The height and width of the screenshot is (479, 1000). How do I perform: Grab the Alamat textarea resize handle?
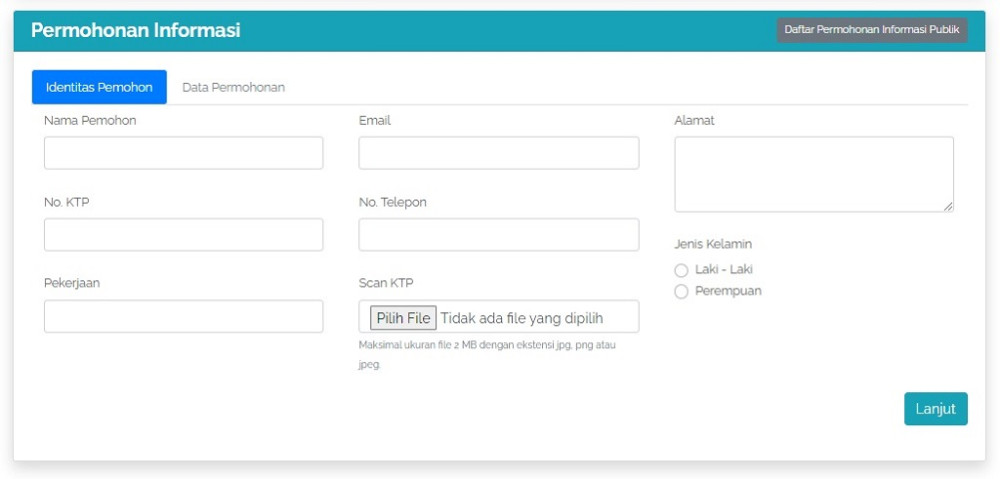point(947,206)
